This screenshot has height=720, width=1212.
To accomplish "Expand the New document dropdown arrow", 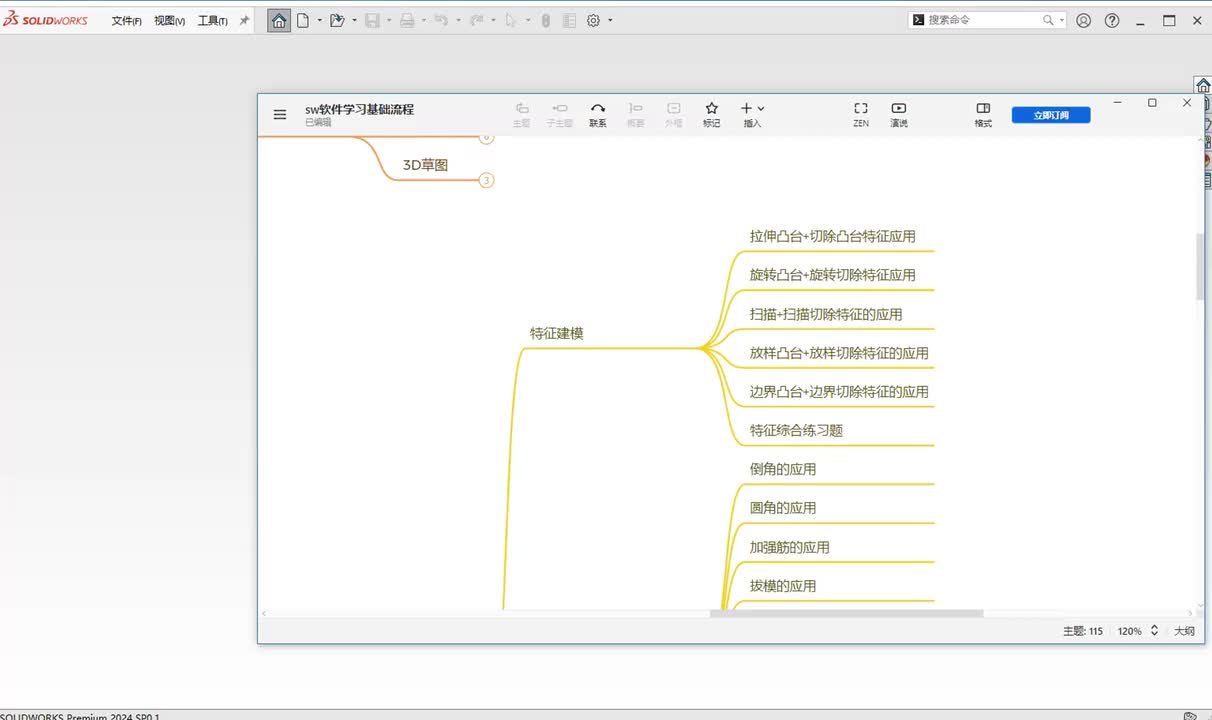I will click(x=320, y=20).
